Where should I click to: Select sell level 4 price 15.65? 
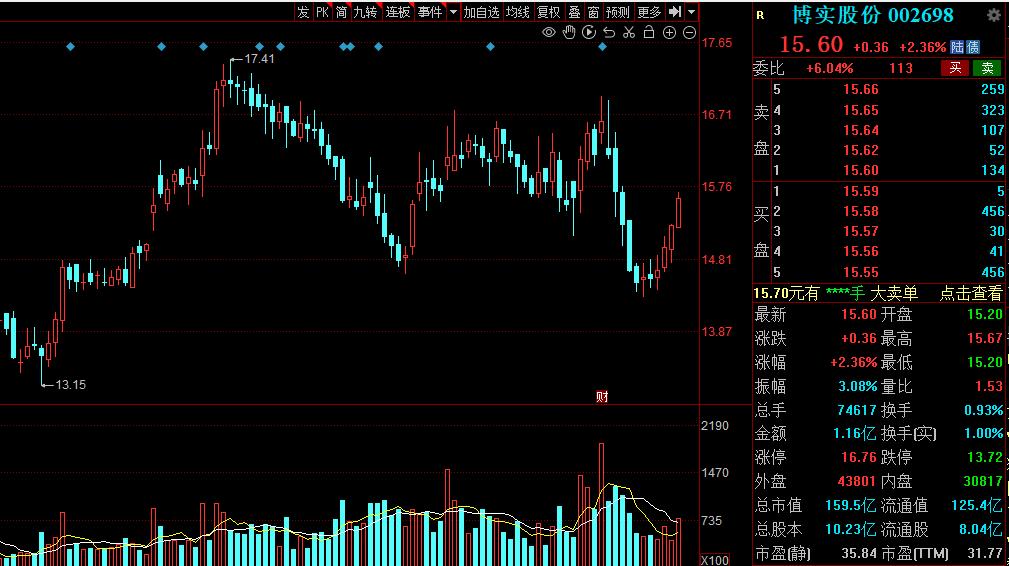(861, 110)
